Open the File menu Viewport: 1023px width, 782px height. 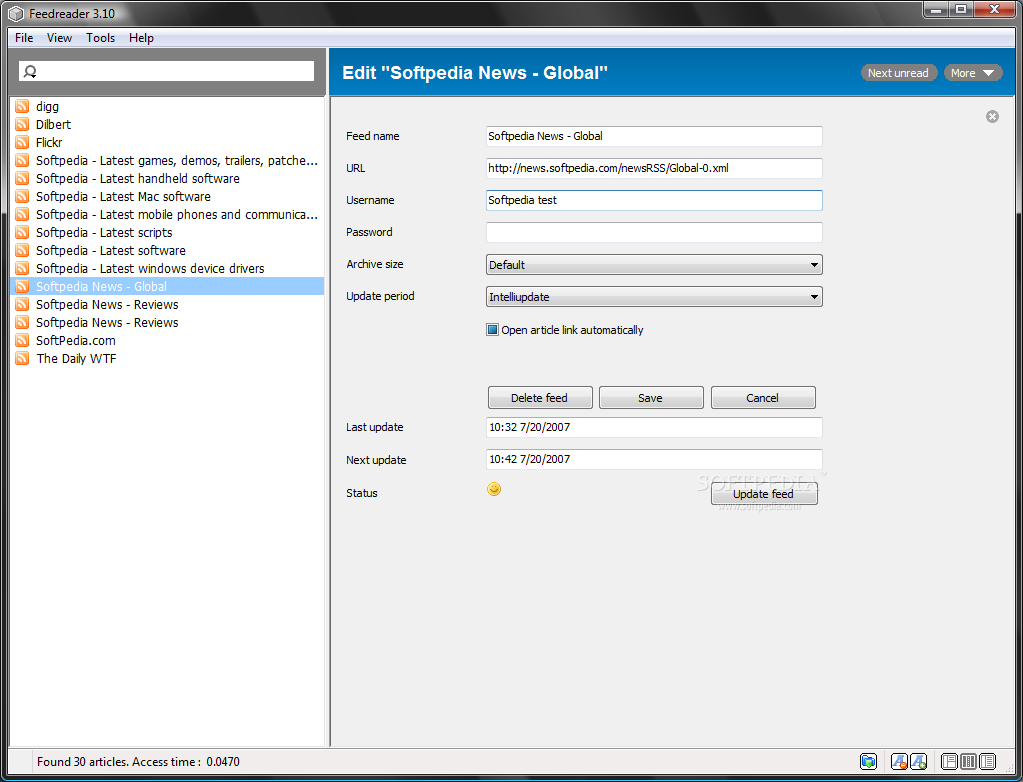[x=23, y=38]
